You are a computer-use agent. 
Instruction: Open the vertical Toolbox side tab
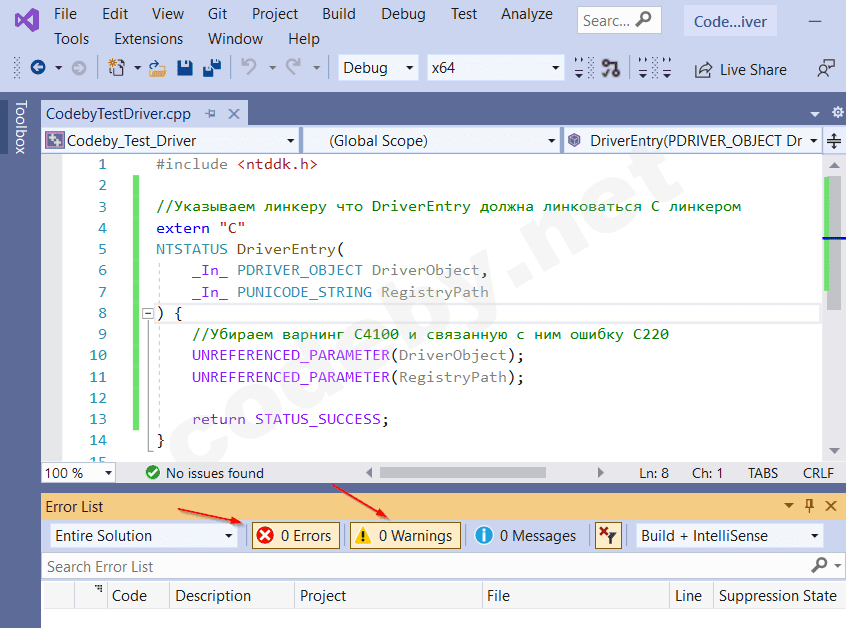(19, 127)
